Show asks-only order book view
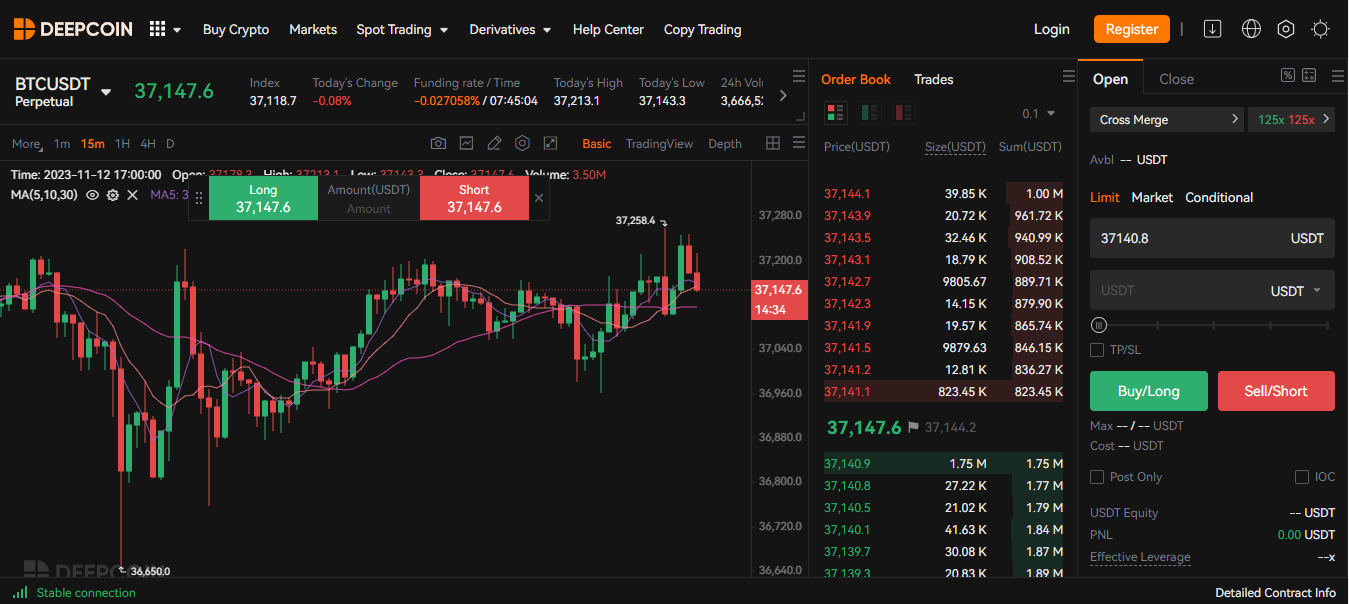1349x604 pixels. coord(903,112)
